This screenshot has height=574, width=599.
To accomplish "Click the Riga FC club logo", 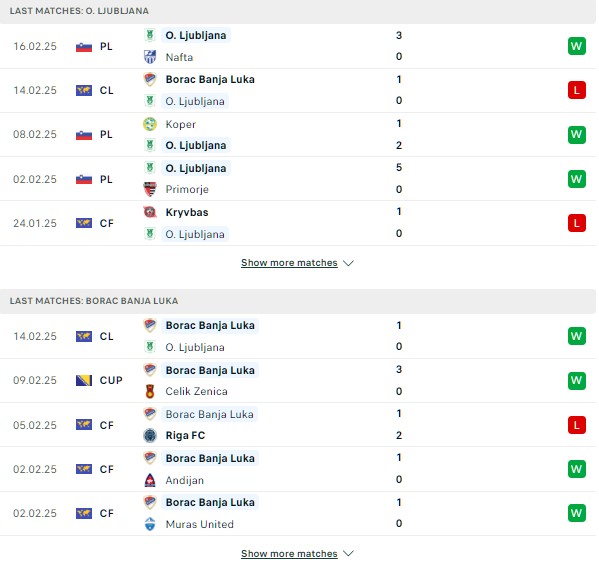I will [x=150, y=435].
